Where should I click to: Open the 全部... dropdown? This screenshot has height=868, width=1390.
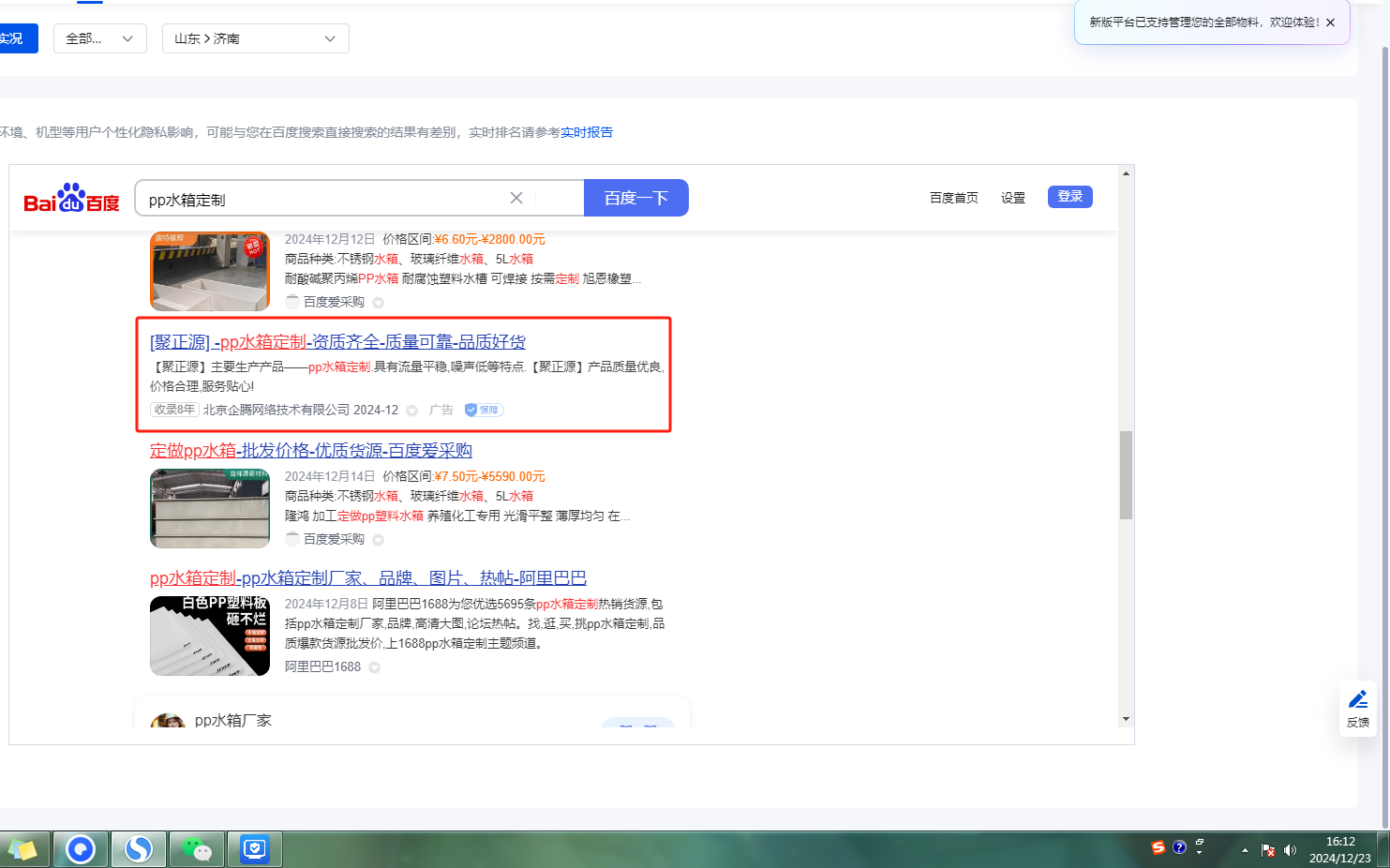[x=100, y=38]
